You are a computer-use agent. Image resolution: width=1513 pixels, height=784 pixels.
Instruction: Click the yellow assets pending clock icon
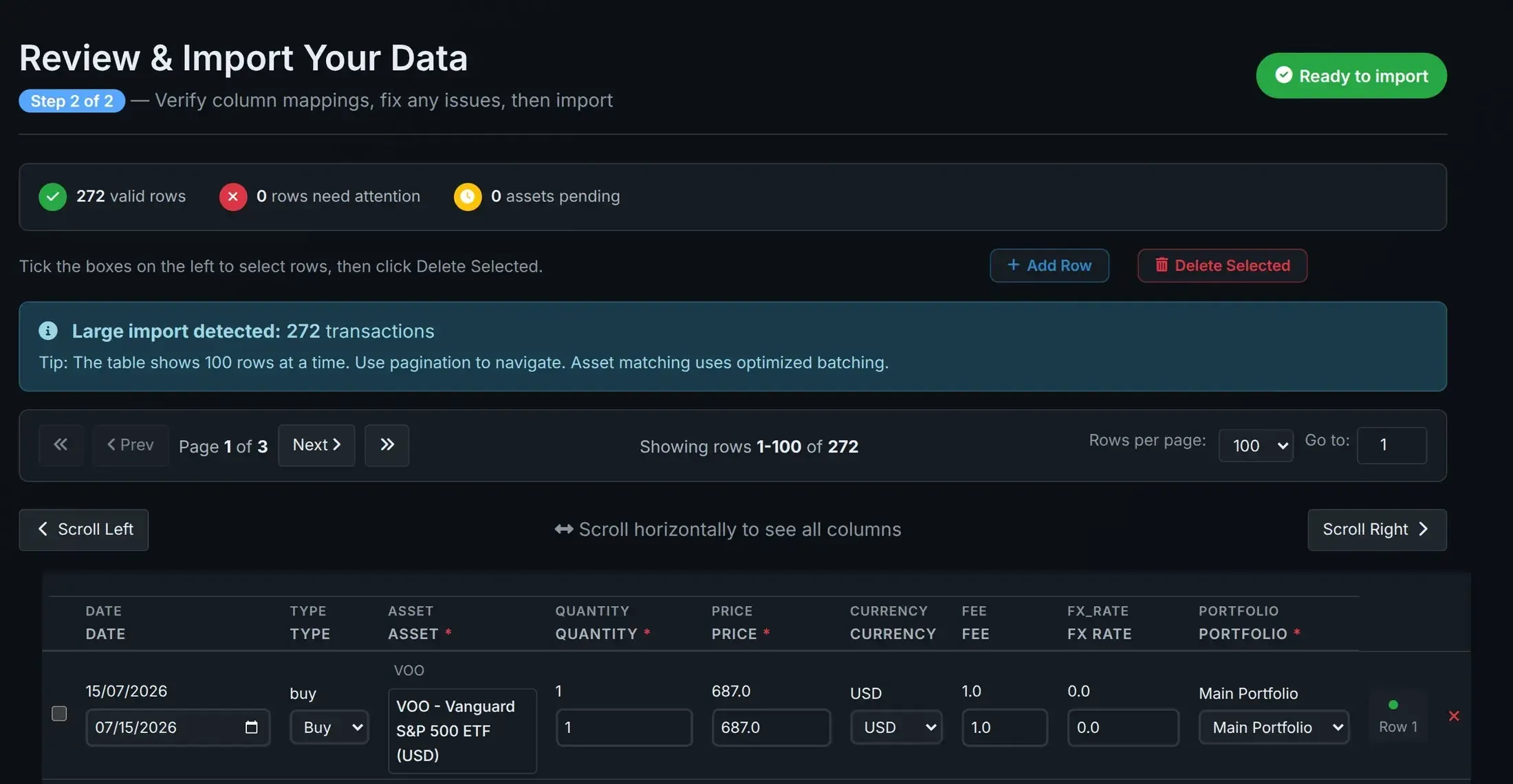468,197
